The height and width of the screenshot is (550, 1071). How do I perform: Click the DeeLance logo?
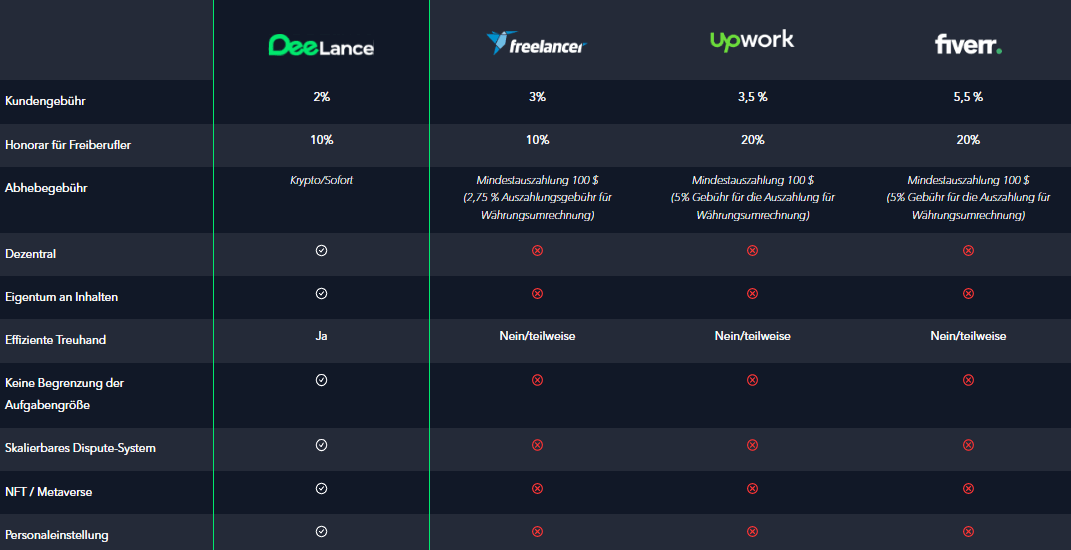pos(321,45)
